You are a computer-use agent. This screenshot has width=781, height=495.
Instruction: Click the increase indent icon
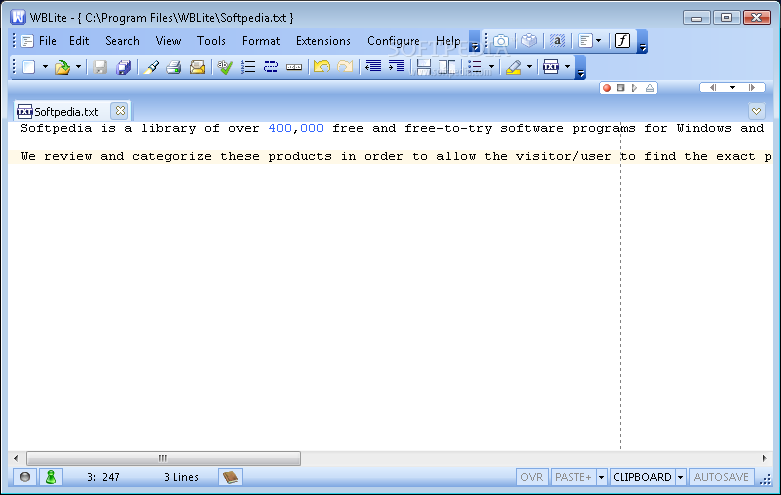coord(396,66)
